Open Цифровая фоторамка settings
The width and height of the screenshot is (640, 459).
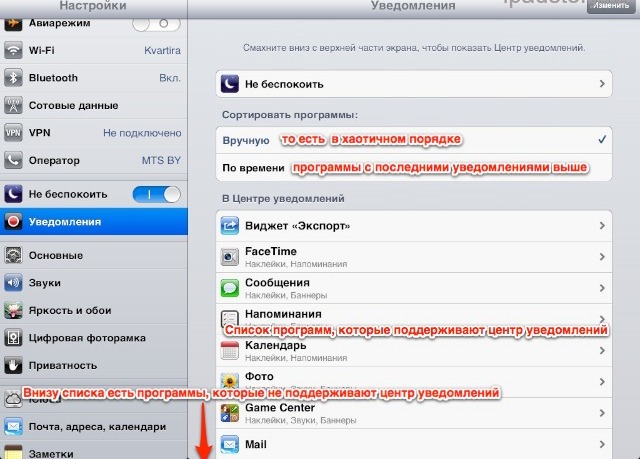94,338
